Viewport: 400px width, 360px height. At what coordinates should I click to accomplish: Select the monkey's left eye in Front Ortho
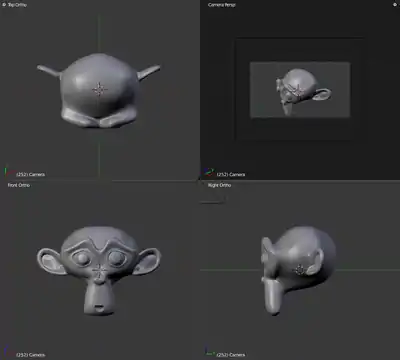coord(116,258)
